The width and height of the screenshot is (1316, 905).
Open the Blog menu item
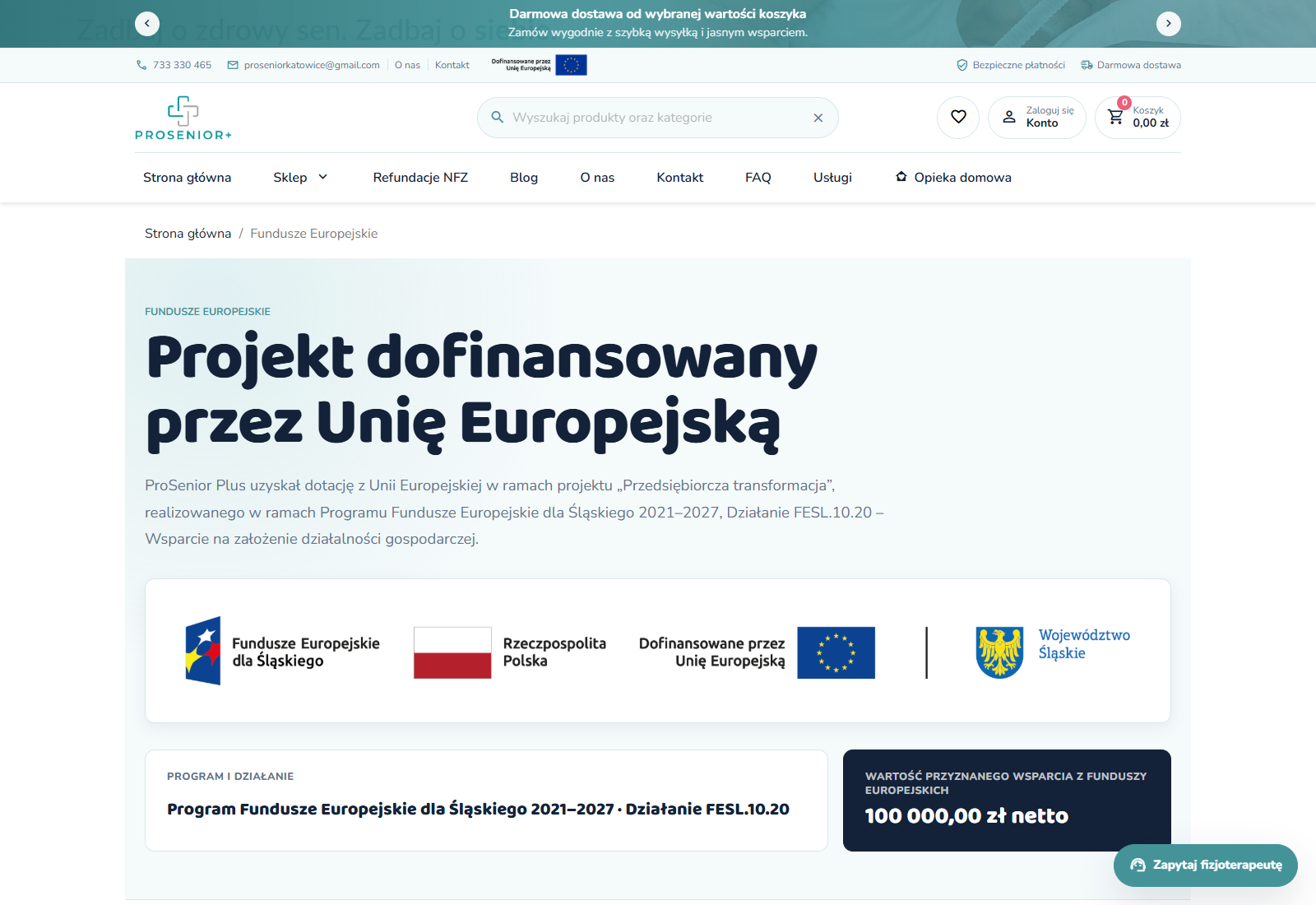524,177
